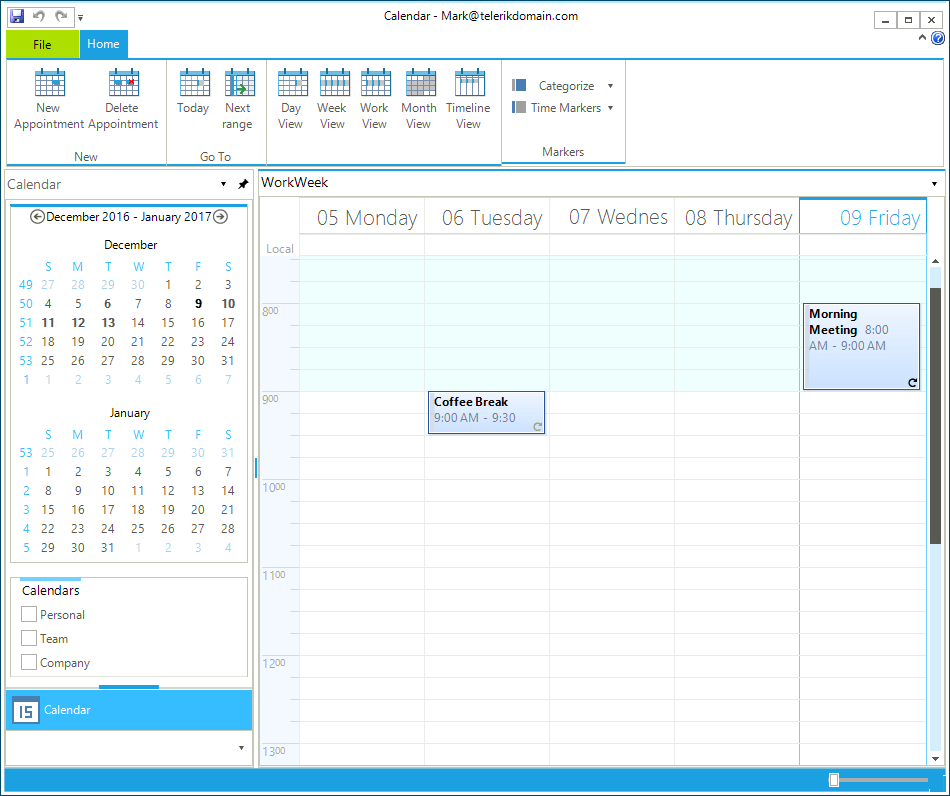Click the vertical scrollbar thumb

(x=935, y=416)
